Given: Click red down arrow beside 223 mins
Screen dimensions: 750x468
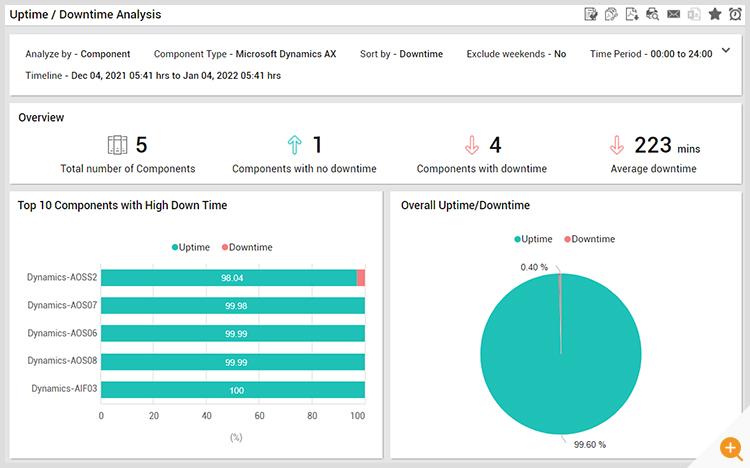Looking at the screenshot, I should (617, 145).
